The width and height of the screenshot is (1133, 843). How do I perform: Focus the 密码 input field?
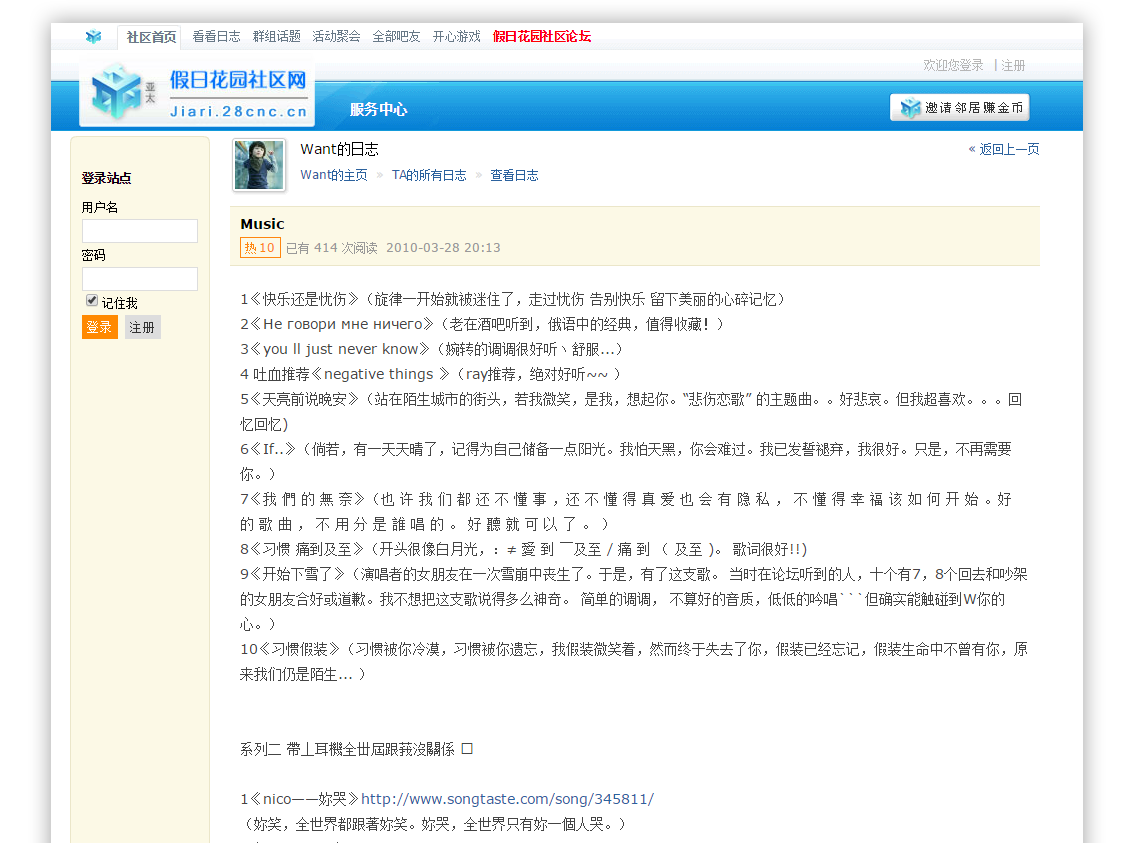click(x=139, y=279)
